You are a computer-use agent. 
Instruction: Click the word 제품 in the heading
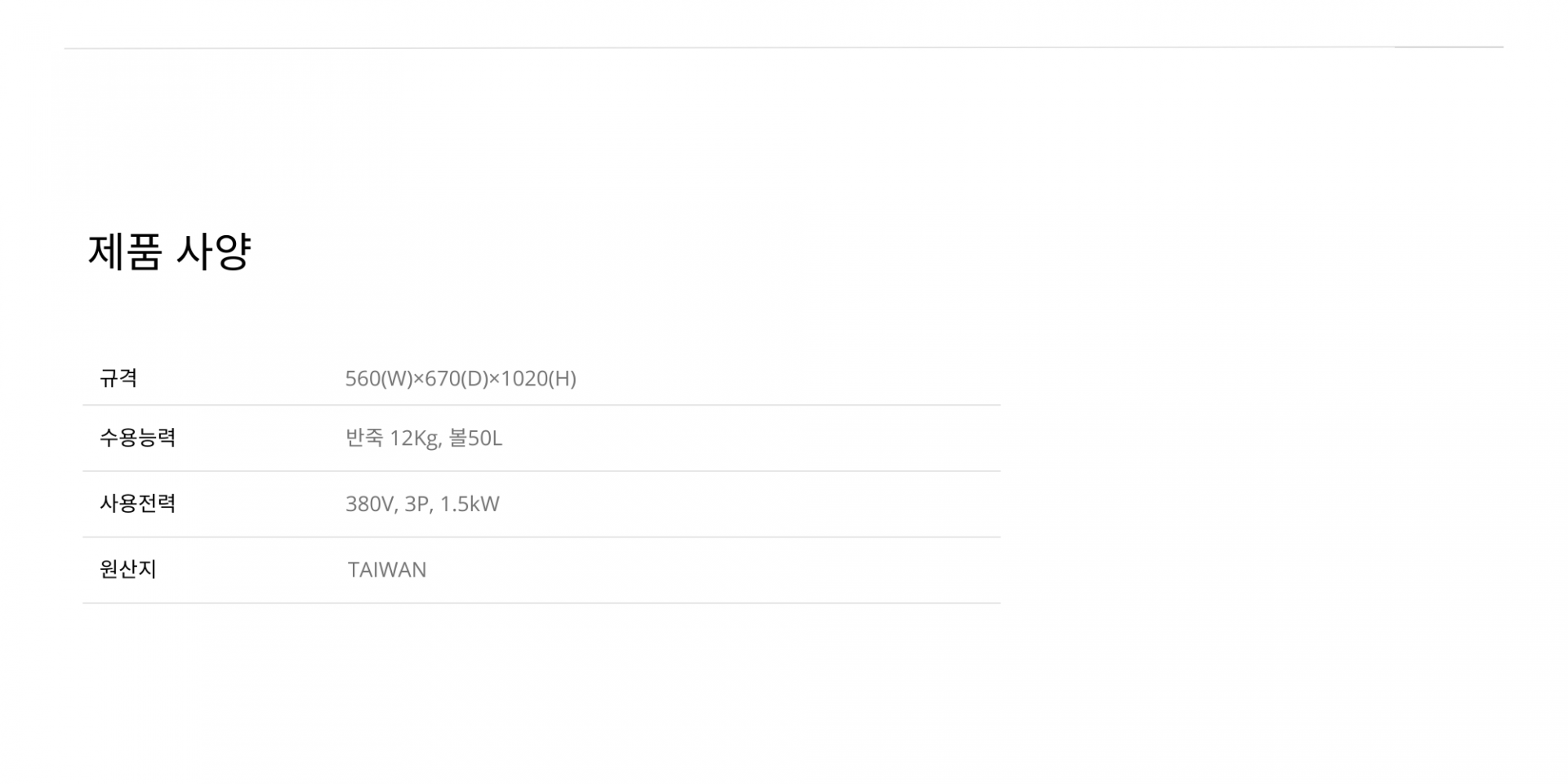(x=124, y=251)
